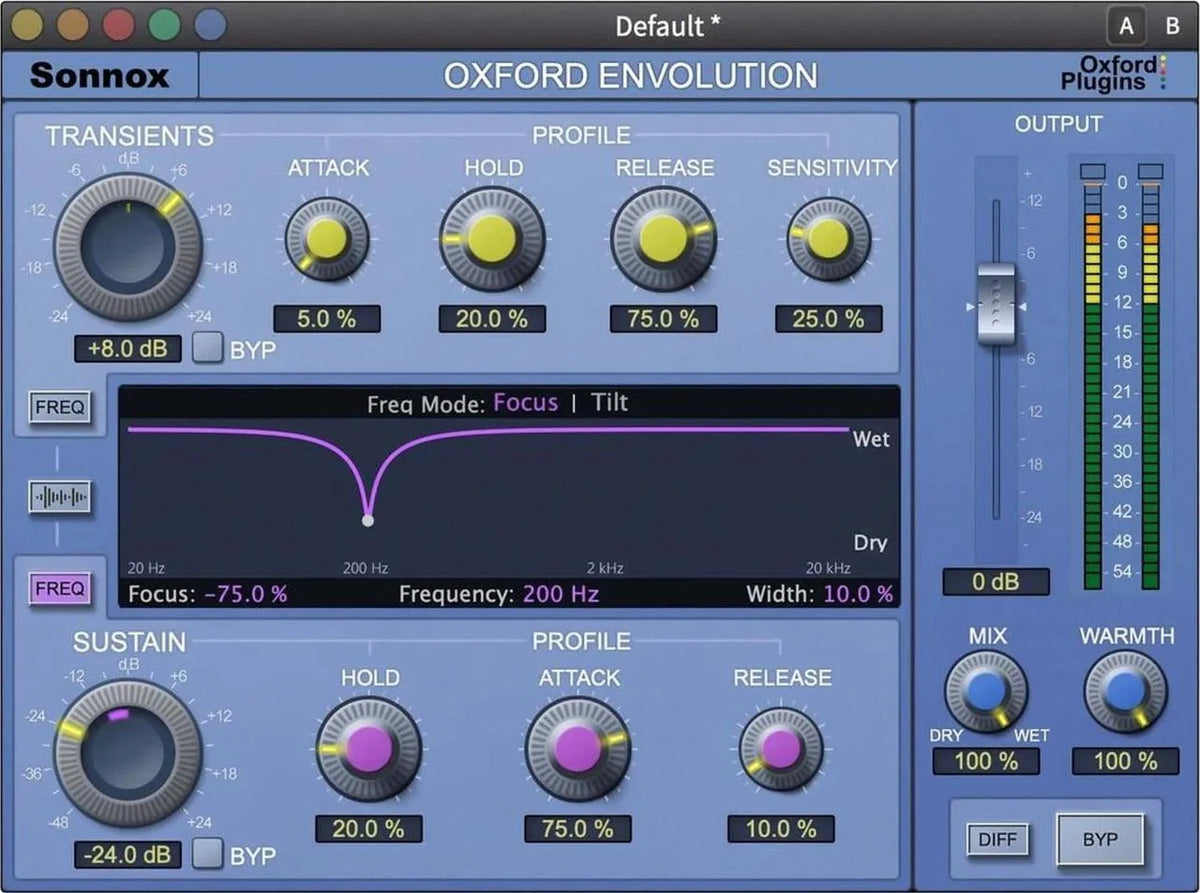
Task: Adjust the Sustain gain knob
Action: click(131, 750)
